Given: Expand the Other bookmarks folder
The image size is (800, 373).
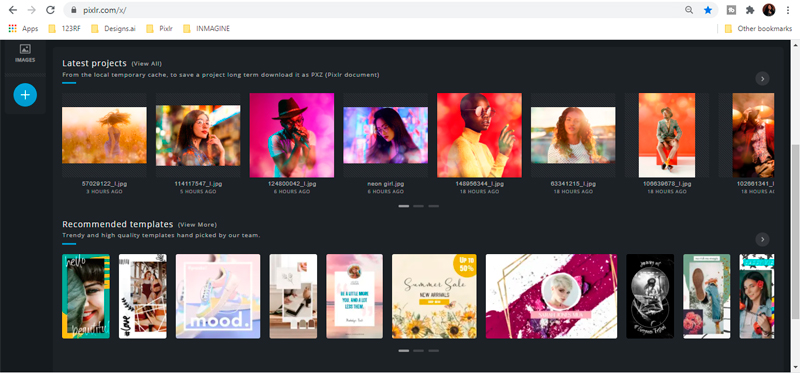Looking at the screenshot, I should click(758, 29).
